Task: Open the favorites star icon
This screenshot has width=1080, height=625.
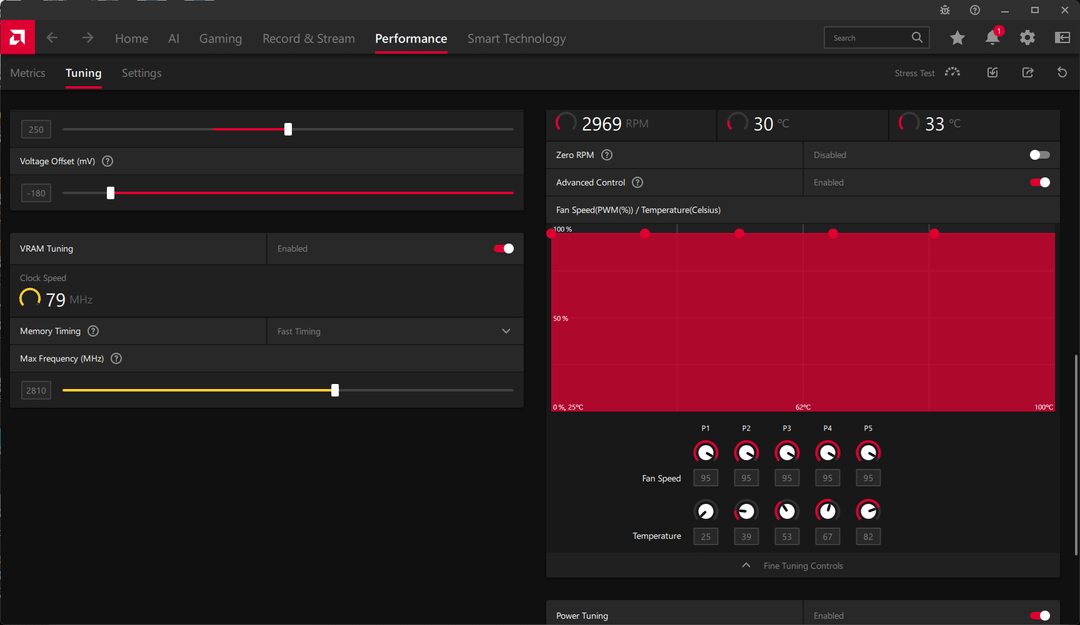Action: tap(957, 38)
